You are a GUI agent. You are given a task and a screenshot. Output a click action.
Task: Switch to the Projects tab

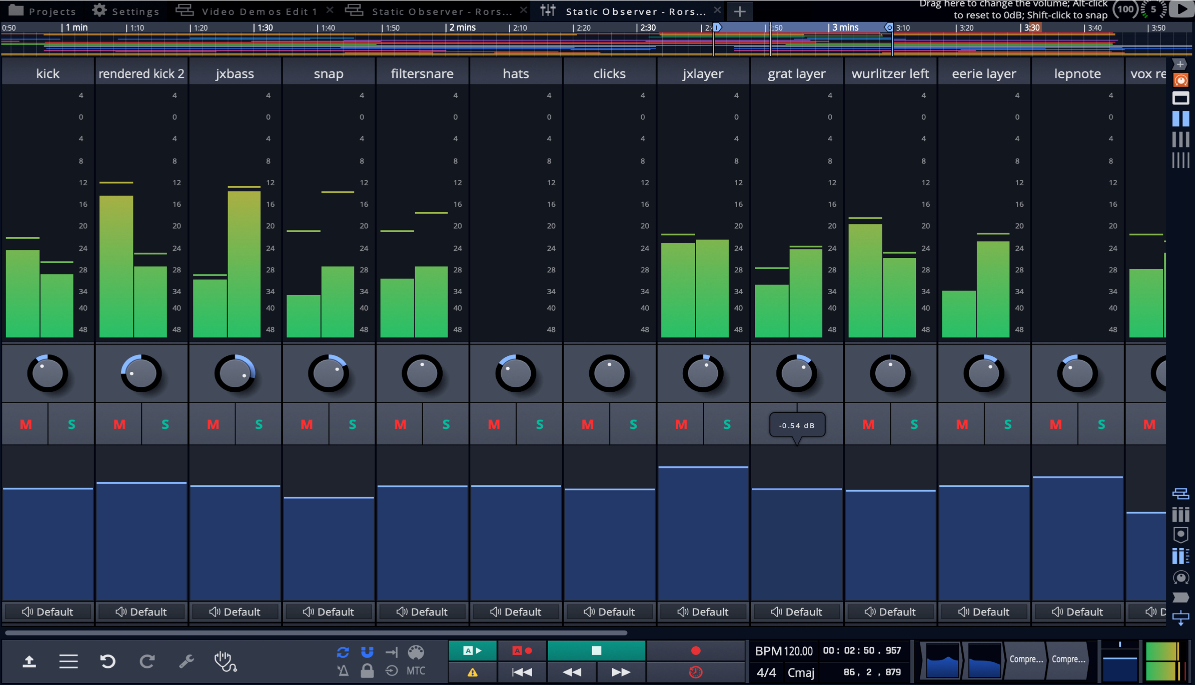(x=42, y=11)
